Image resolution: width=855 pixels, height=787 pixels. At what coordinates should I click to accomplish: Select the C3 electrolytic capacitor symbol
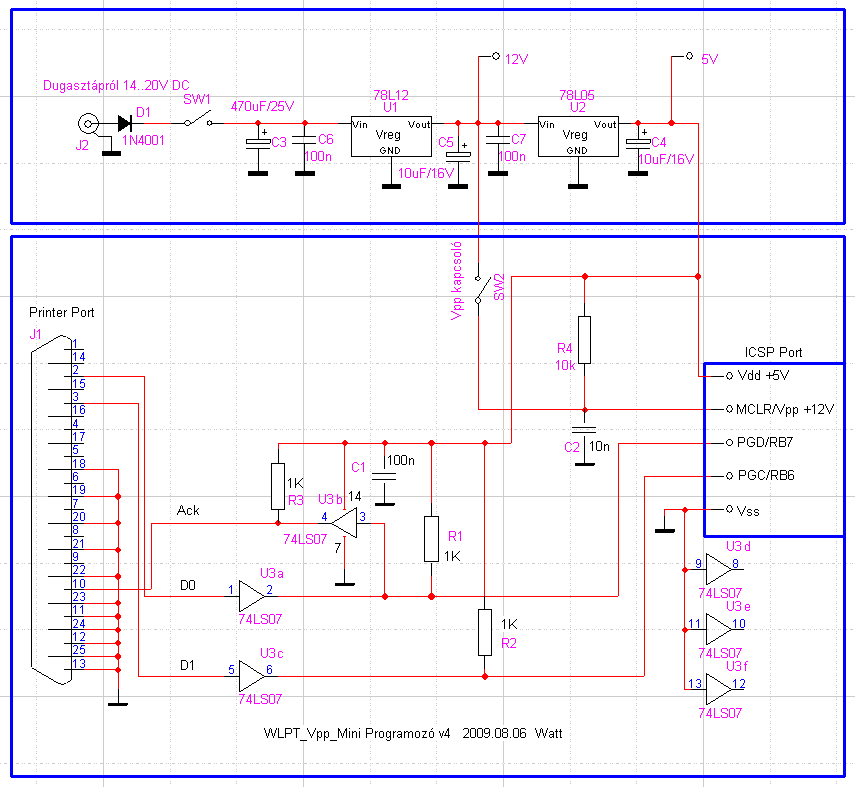(258, 142)
